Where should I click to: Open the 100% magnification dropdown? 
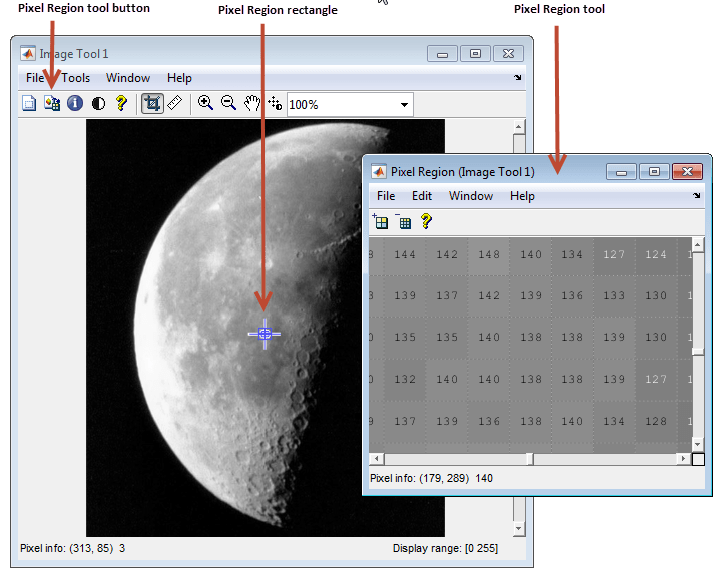[x=405, y=104]
